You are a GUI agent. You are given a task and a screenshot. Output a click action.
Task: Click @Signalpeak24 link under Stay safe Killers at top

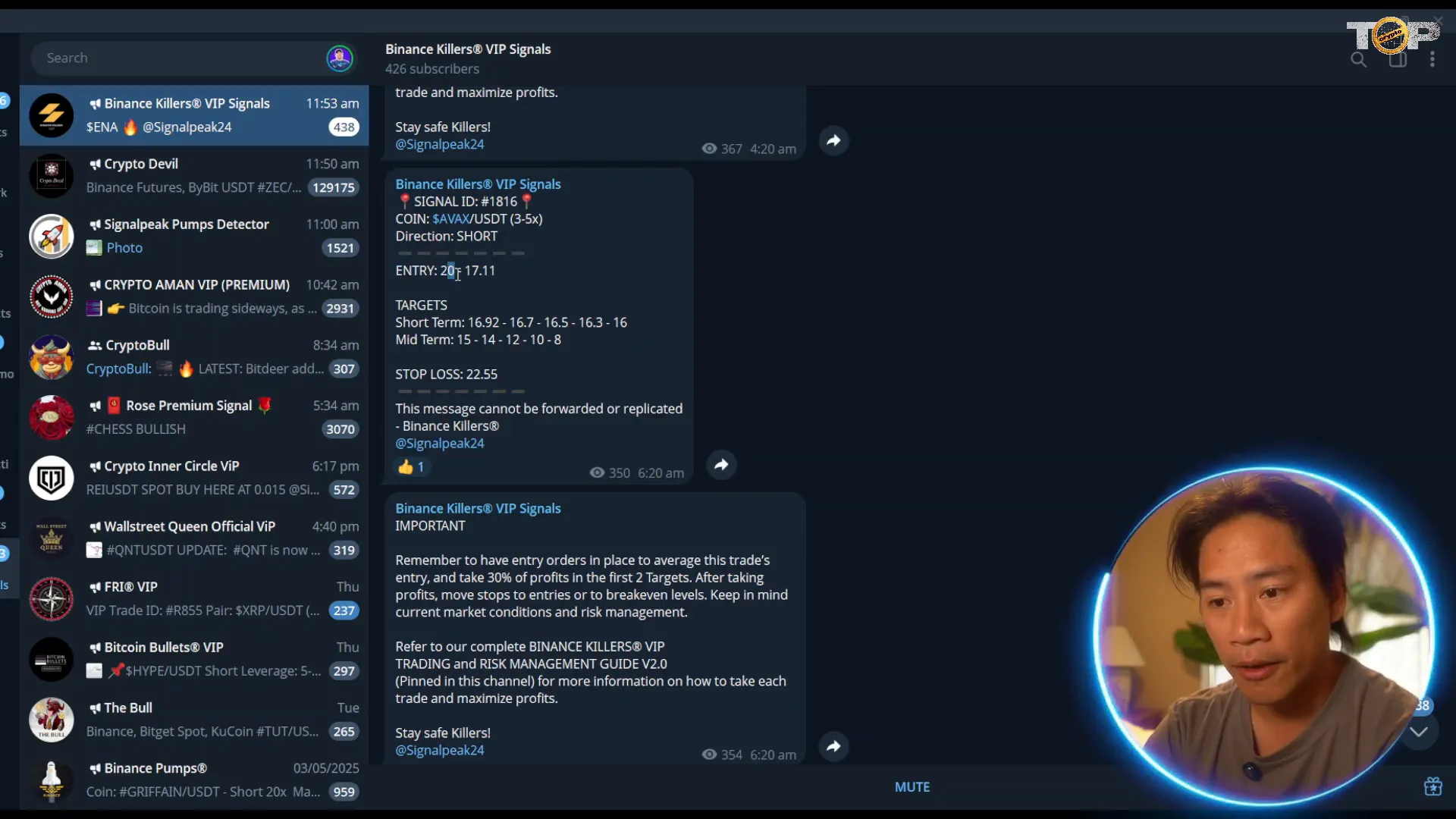click(440, 144)
